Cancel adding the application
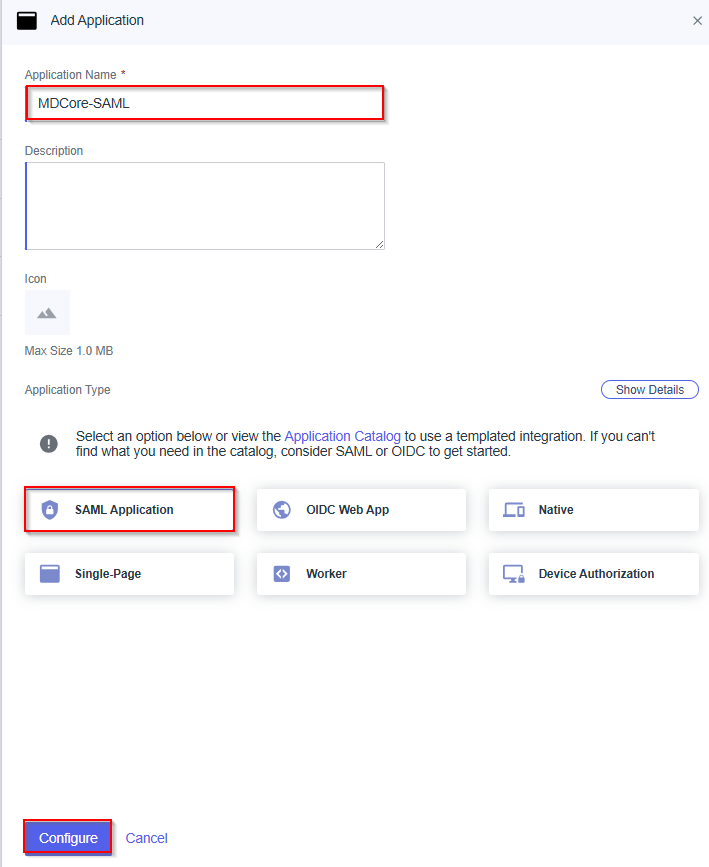 click(x=146, y=838)
